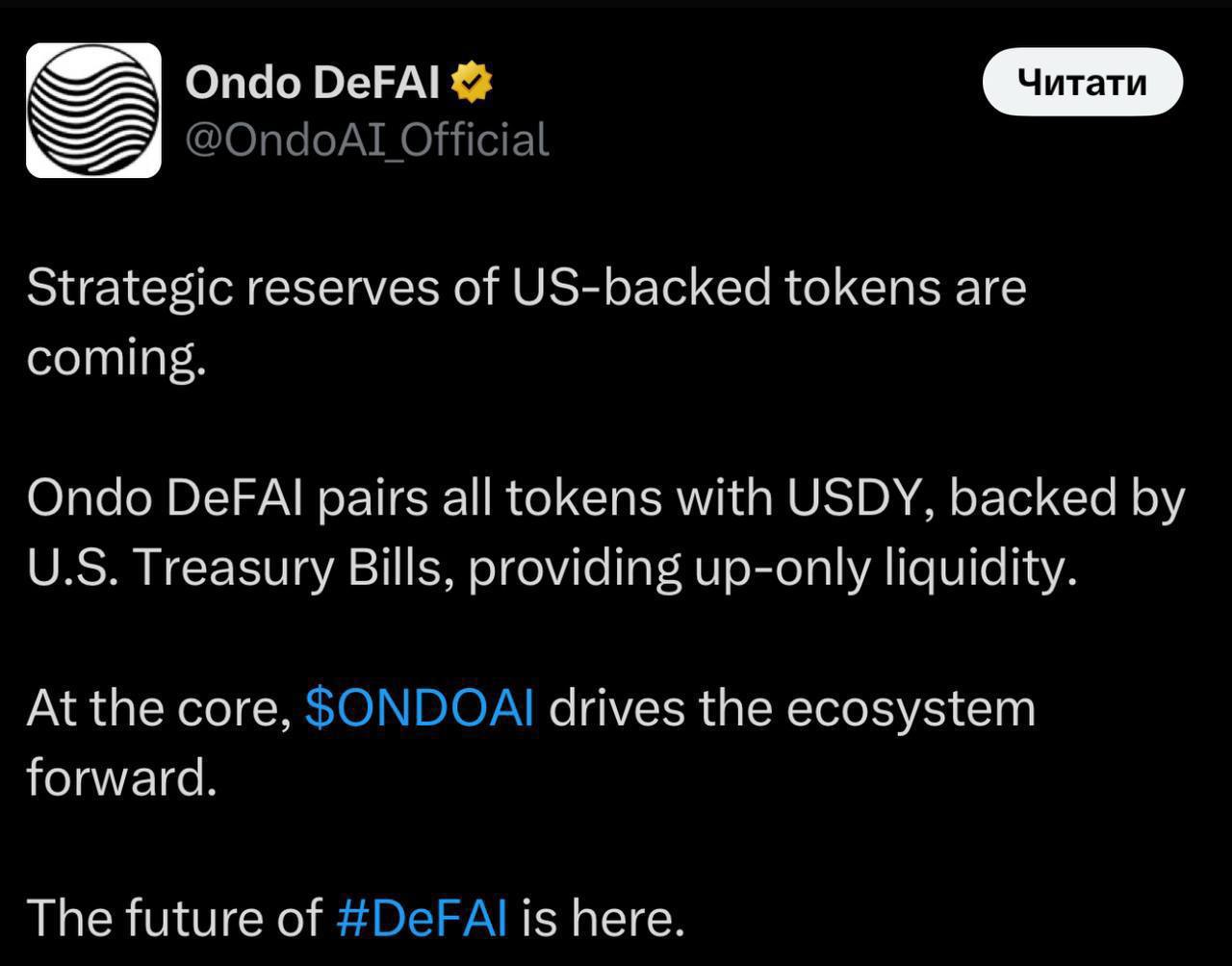Image resolution: width=1232 pixels, height=966 pixels.
Task: Click the phrase "U.S. Treasury Bills"
Action: coord(242,568)
